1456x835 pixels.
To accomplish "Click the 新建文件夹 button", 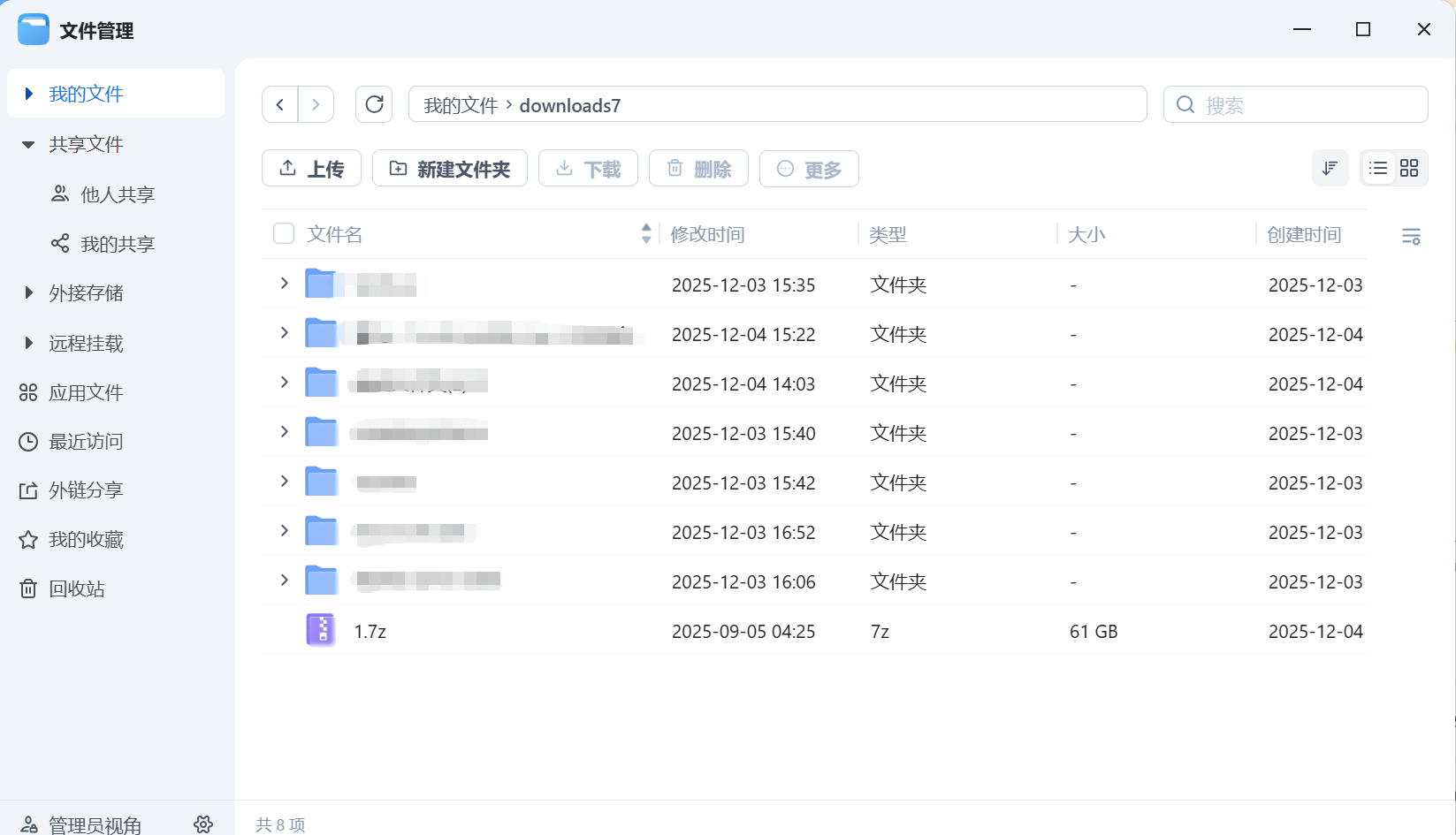I will pos(450,169).
